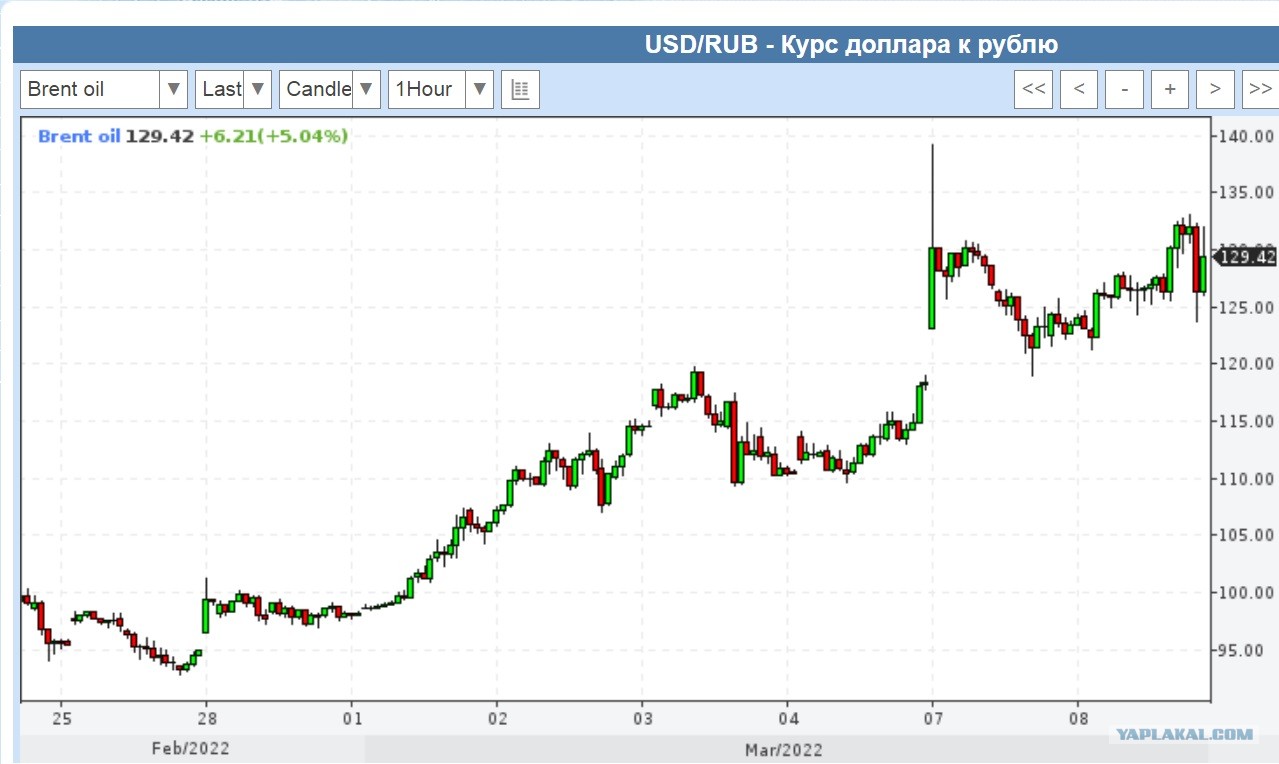Move chart back with < button
The height and width of the screenshot is (764, 1279).
[1079, 89]
